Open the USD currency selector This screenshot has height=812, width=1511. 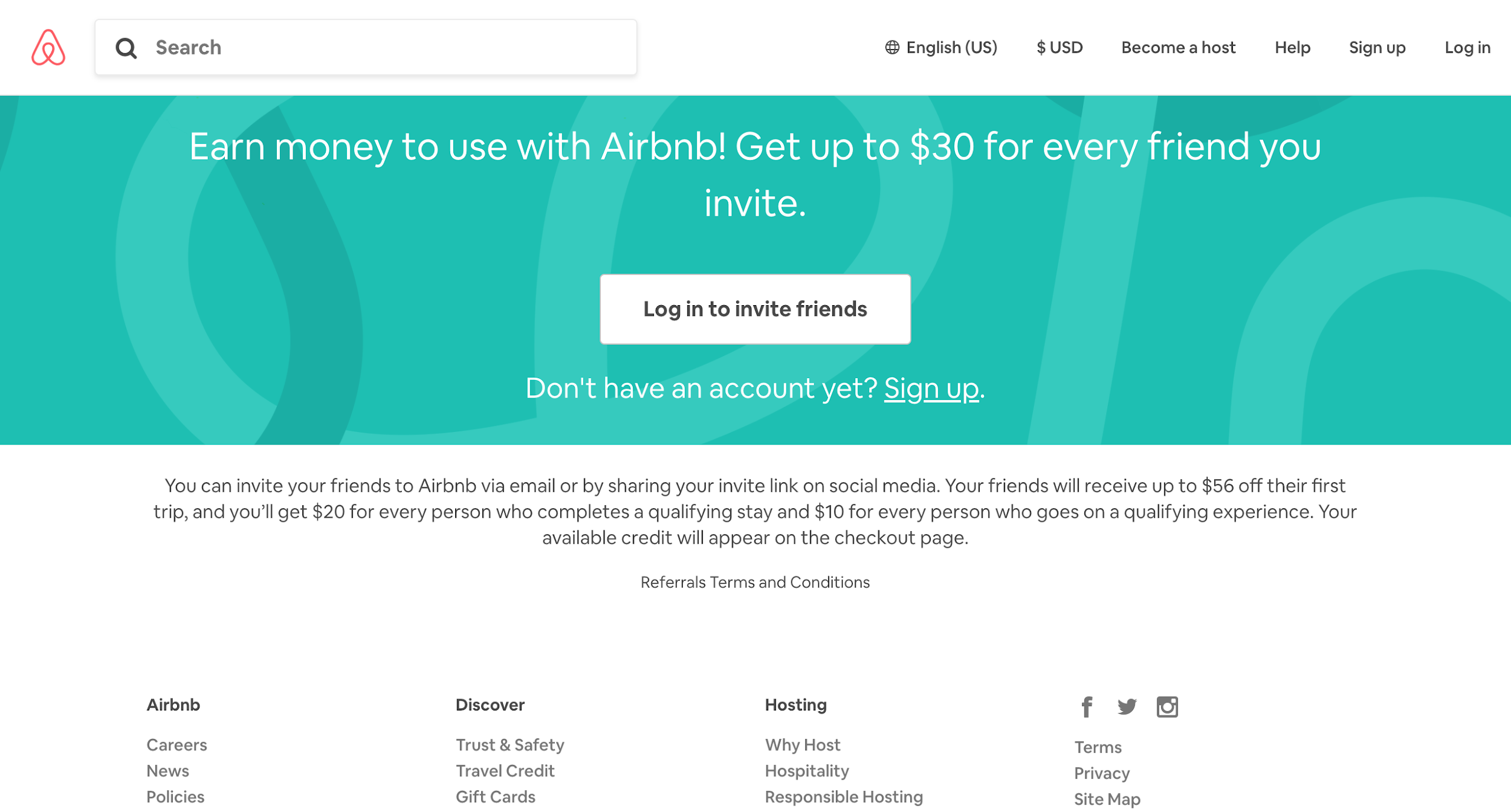pyautogui.click(x=1060, y=47)
